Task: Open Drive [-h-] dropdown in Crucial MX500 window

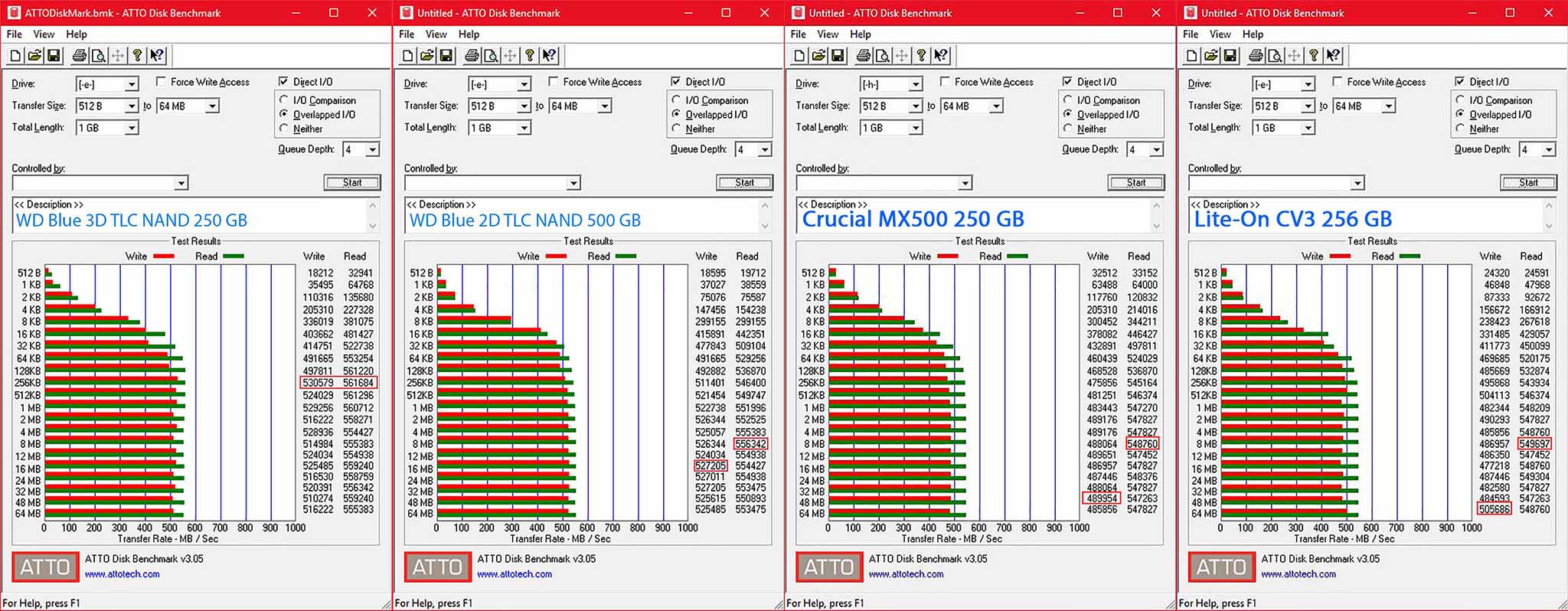Action: (x=916, y=84)
